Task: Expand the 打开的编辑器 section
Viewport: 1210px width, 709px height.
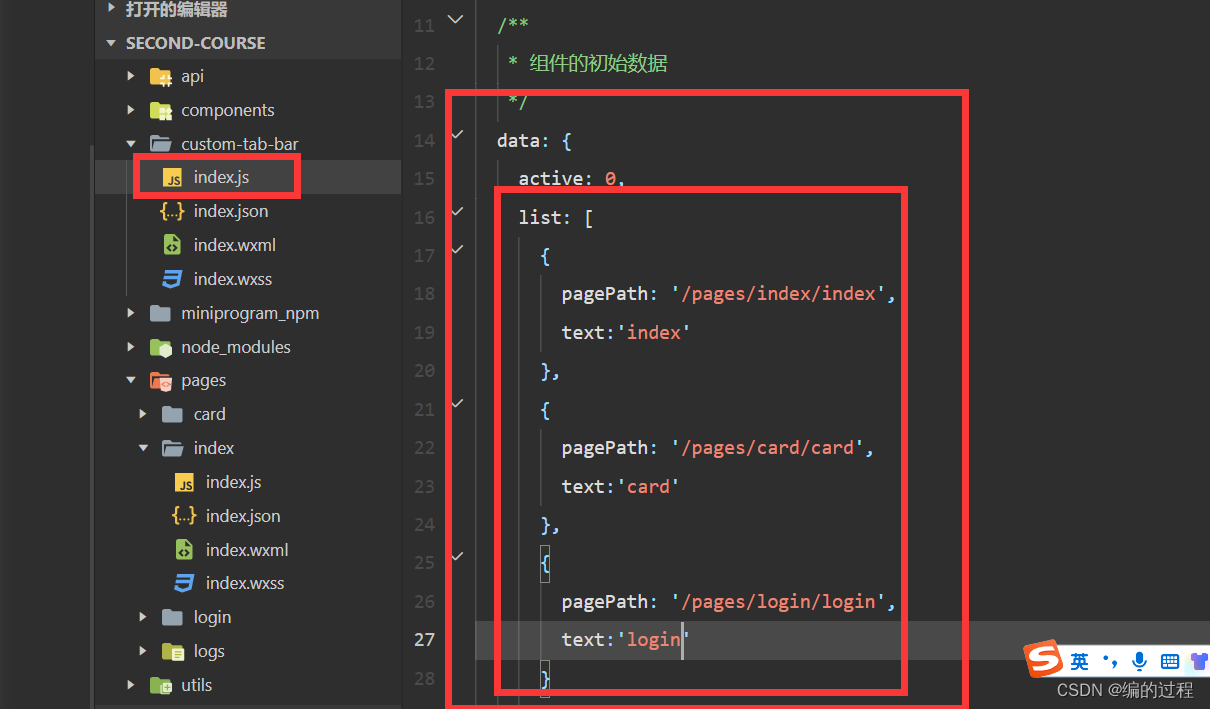Action: (112, 9)
